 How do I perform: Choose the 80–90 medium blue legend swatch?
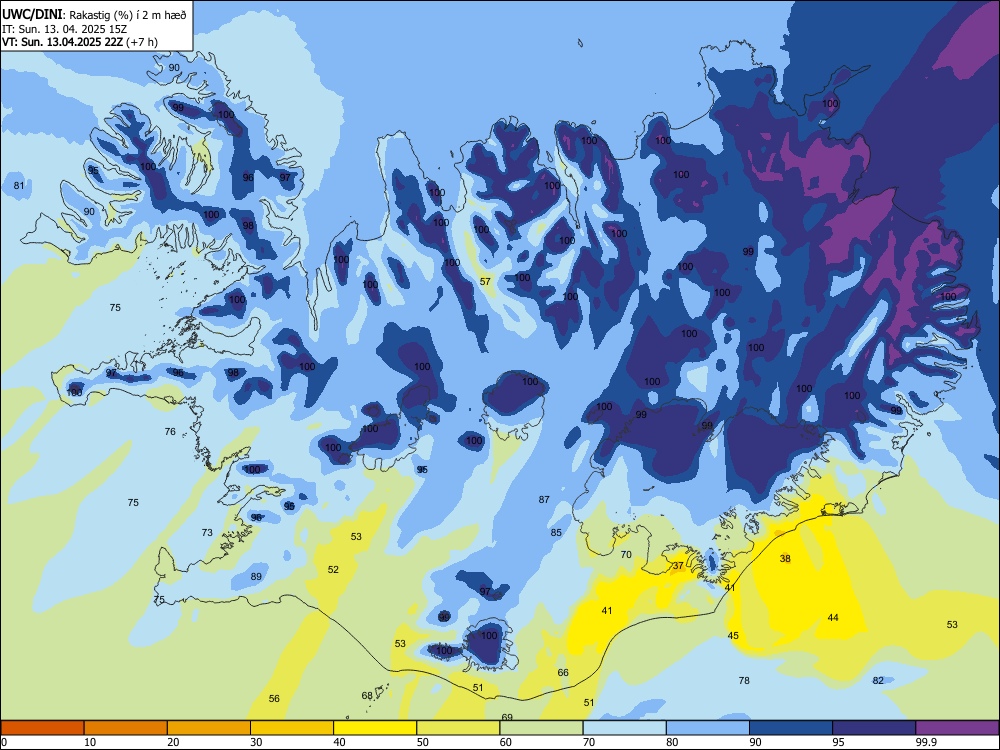click(x=708, y=728)
